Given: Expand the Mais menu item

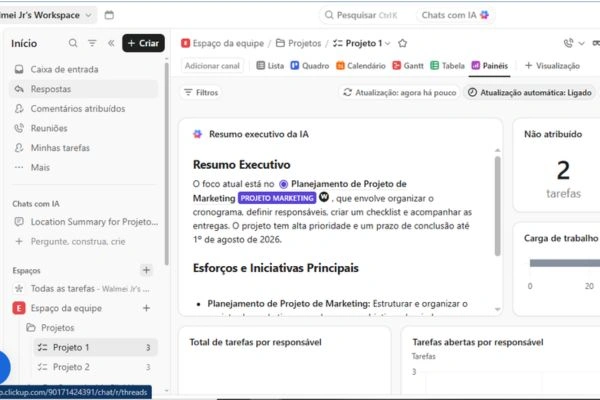Looking at the screenshot, I should pos(83,167).
